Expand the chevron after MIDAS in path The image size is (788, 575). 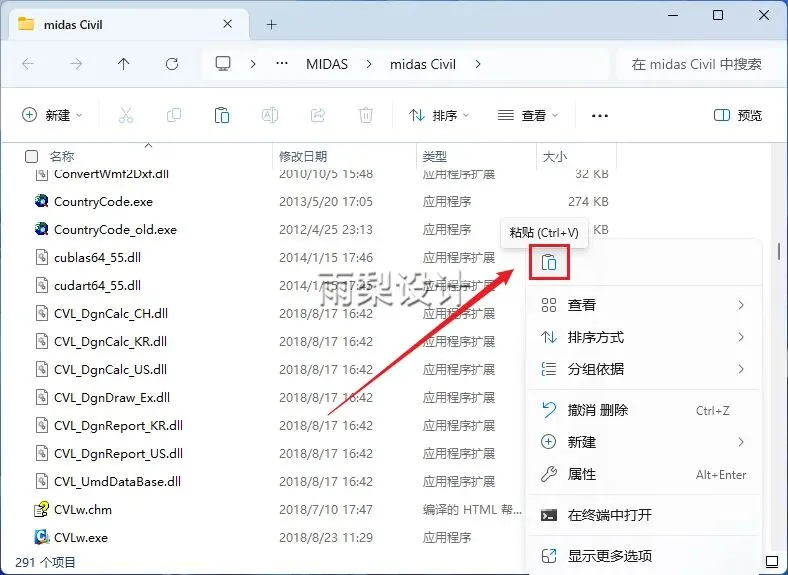click(369, 64)
